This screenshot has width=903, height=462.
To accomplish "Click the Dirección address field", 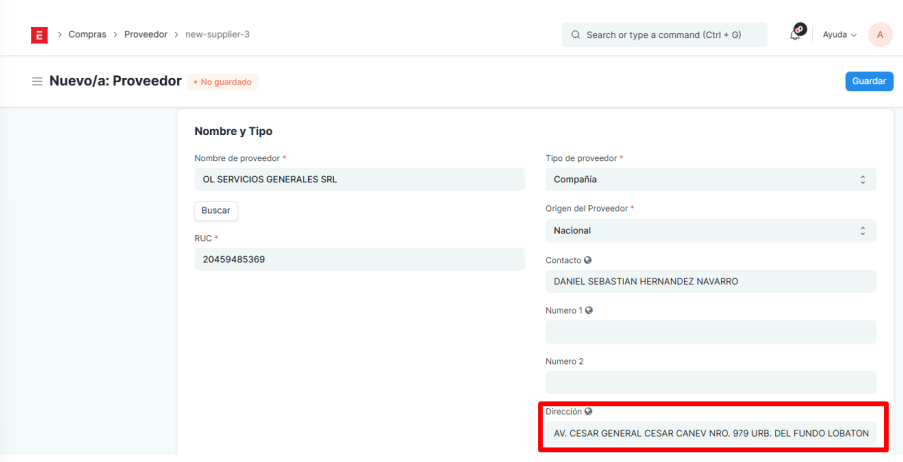I will [710, 434].
